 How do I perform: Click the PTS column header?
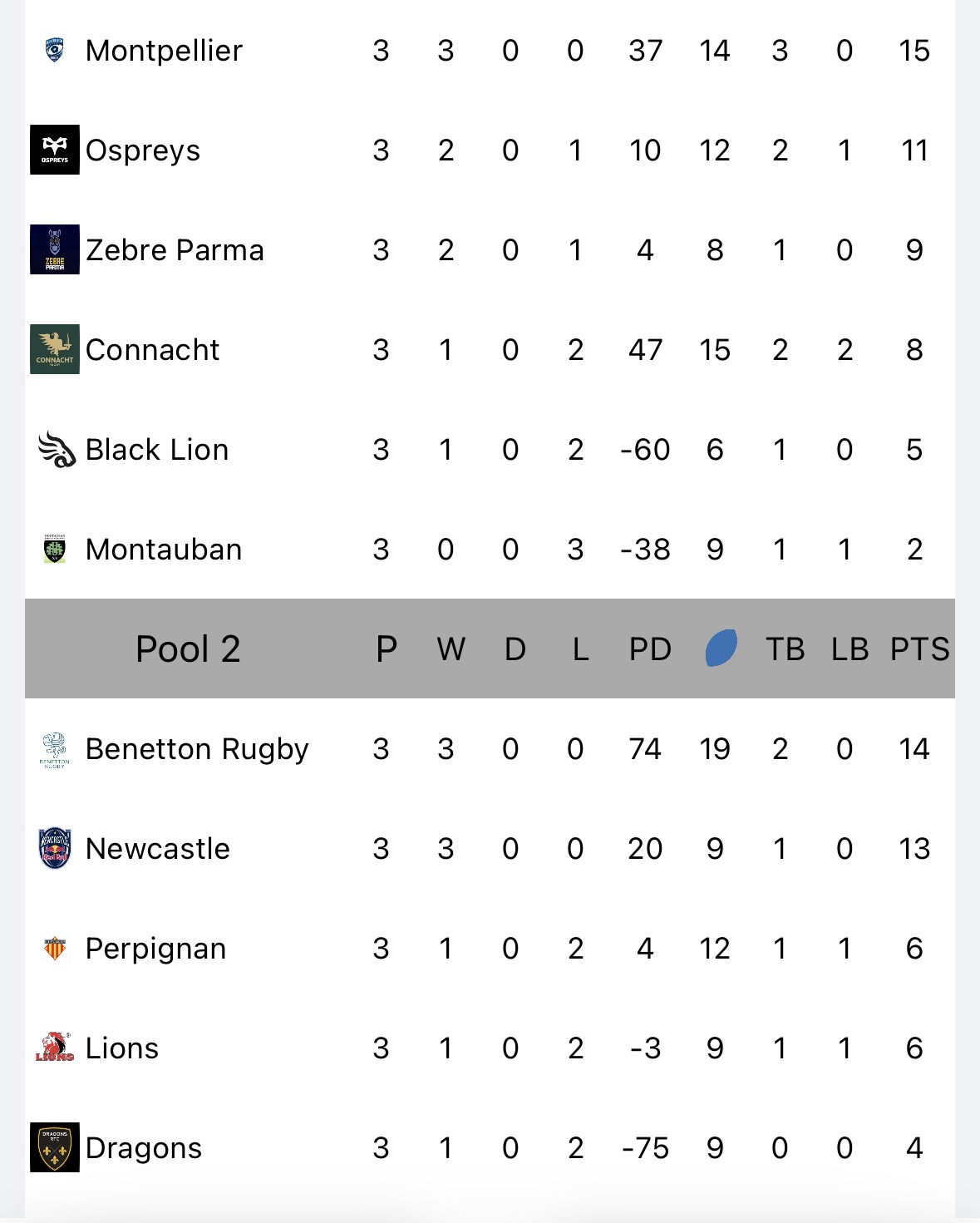tap(919, 648)
